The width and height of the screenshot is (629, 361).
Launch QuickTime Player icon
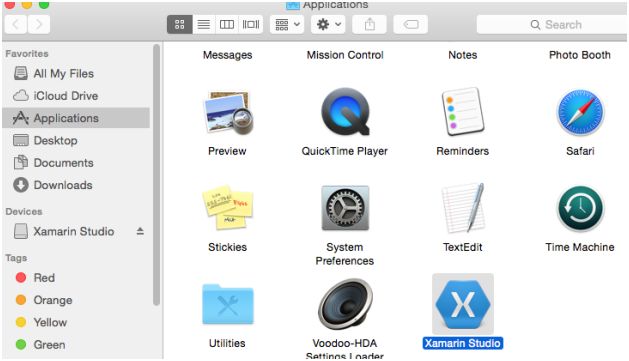[x=345, y=112]
